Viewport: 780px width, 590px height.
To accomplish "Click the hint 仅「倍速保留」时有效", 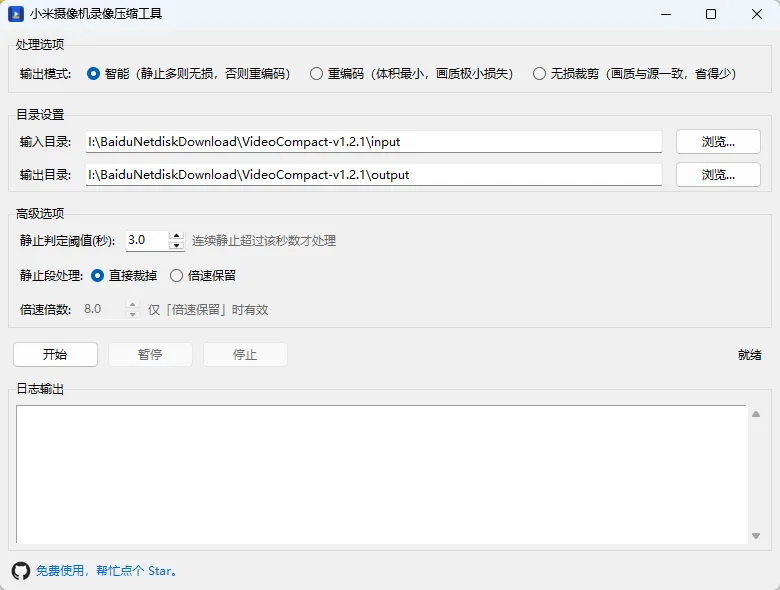I will pos(208,310).
